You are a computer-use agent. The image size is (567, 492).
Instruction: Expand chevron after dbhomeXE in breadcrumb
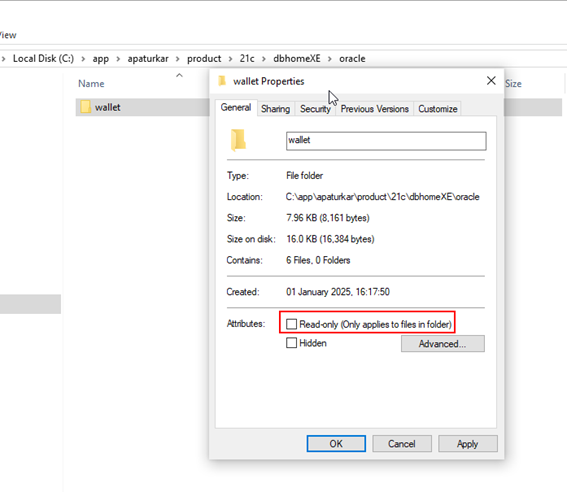click(330, 59)
